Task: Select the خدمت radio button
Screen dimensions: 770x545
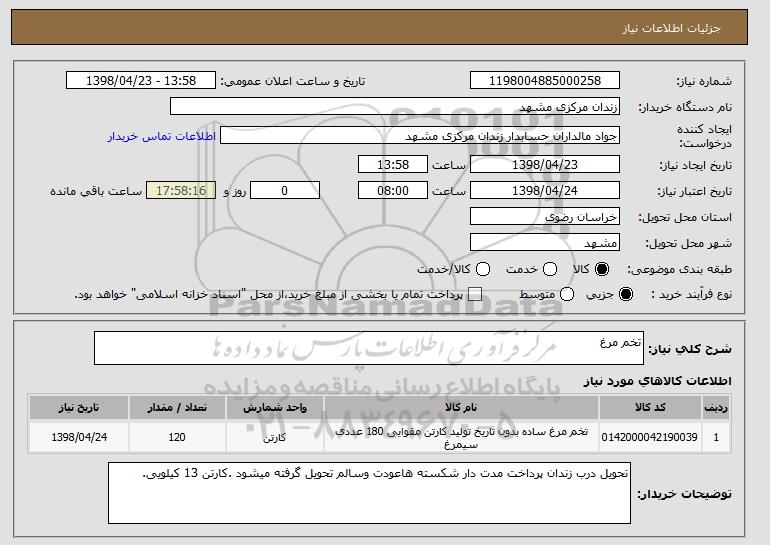Action: pyautogui.click(x=550, y=269)
